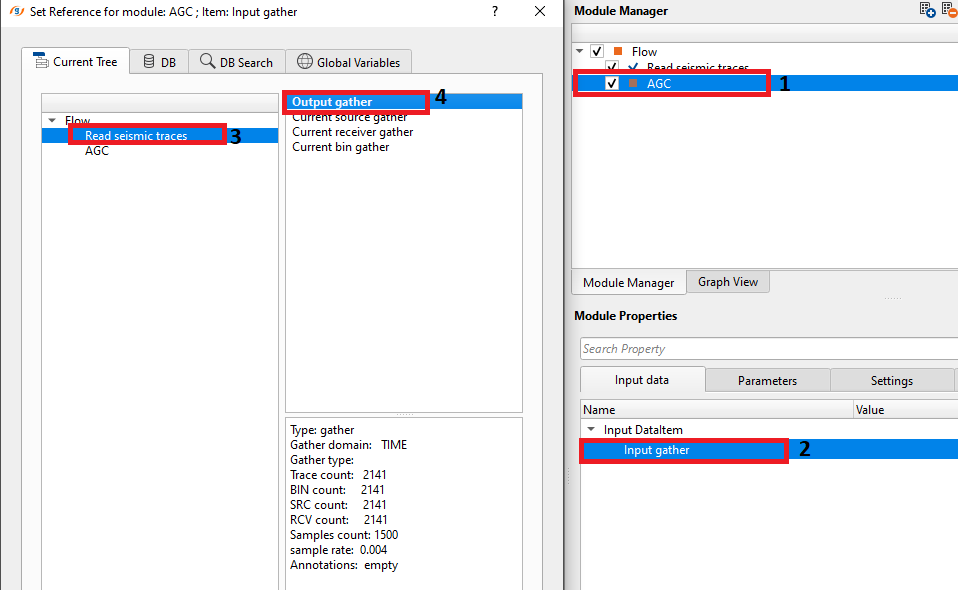This screenshot has width=972, height=590.
Task: Click the remove module icon in Module Manager
Action: point(948,10)
